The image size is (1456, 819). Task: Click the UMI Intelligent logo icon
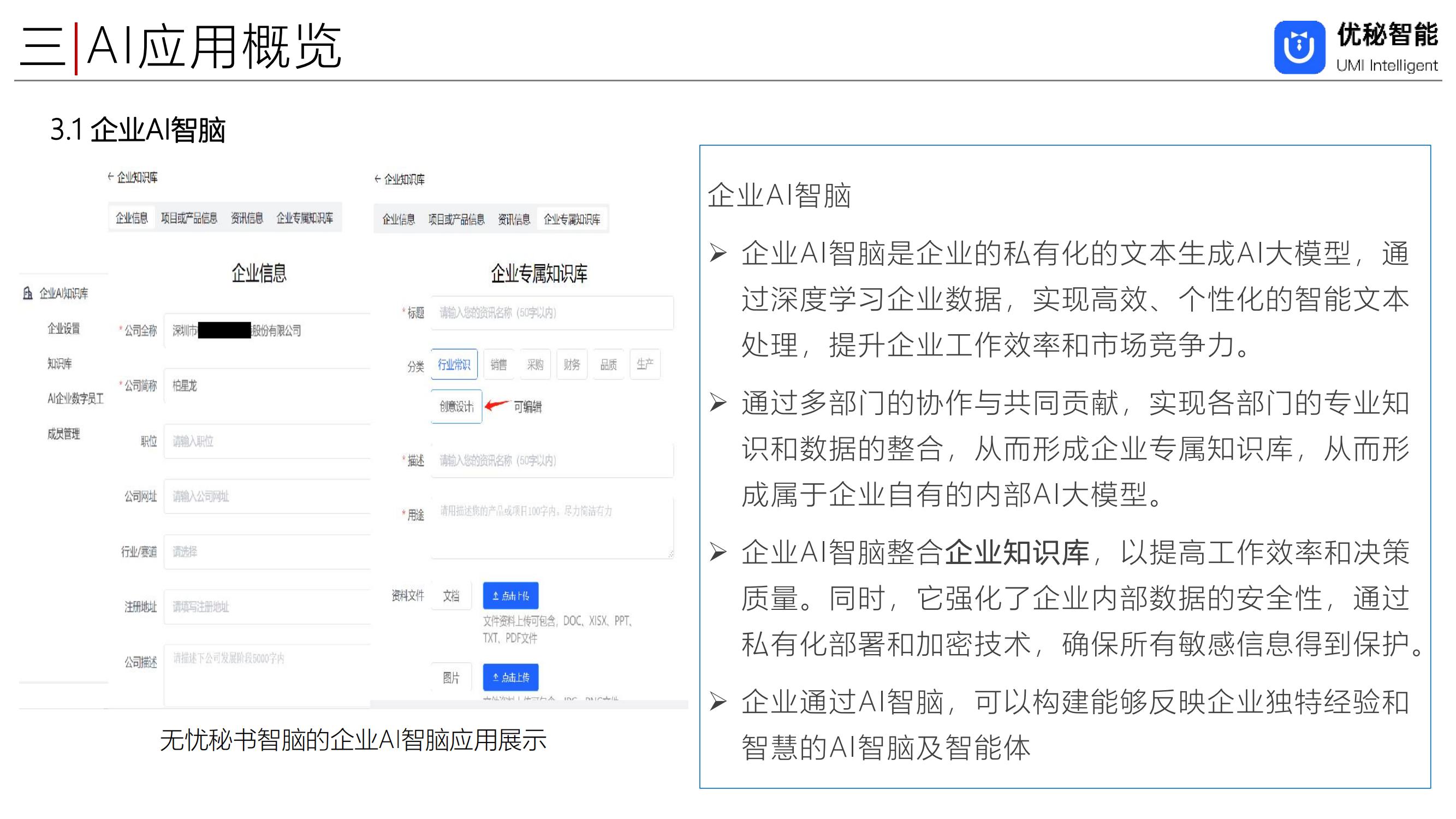click(x=1299, y=48)
